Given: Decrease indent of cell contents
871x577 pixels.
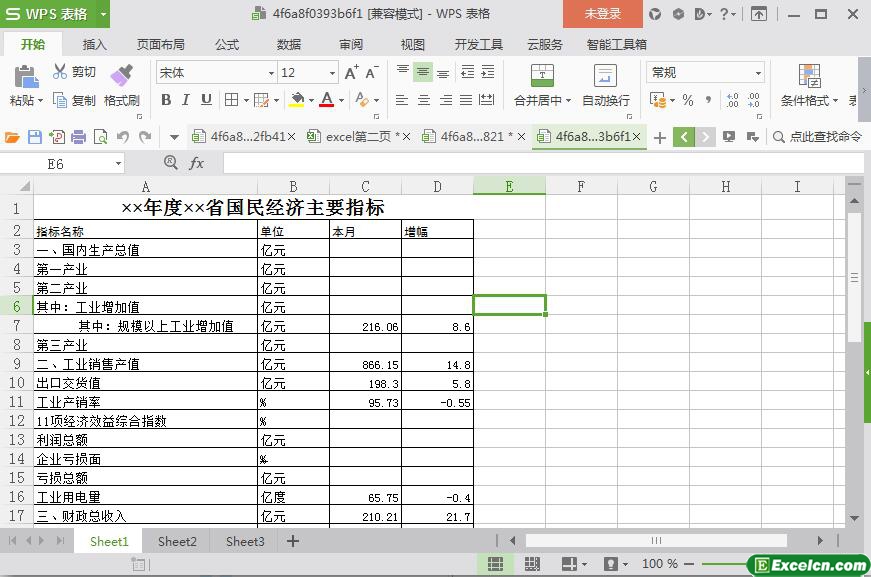Looking at the screenshot, I should tap(468, 72).
